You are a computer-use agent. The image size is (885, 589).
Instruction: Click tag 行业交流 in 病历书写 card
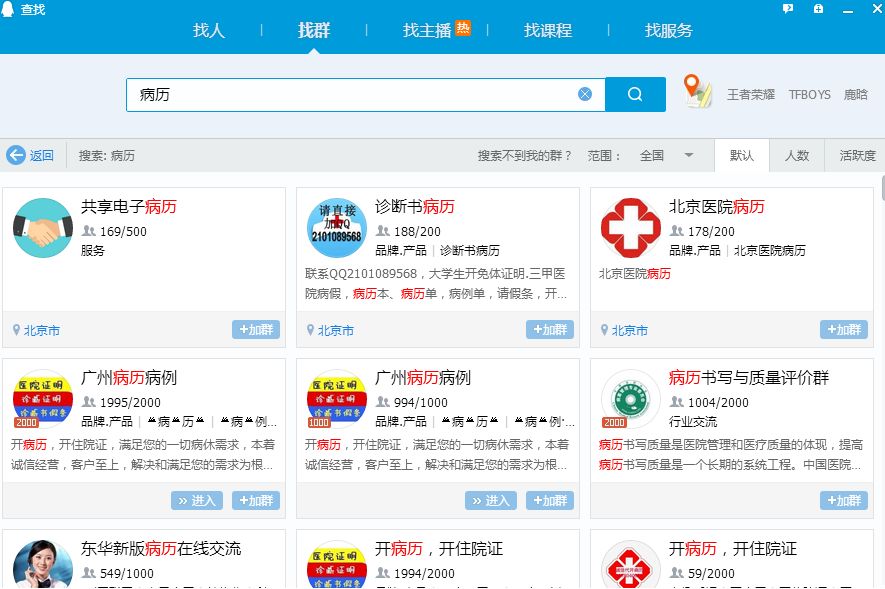coord(693,421)
